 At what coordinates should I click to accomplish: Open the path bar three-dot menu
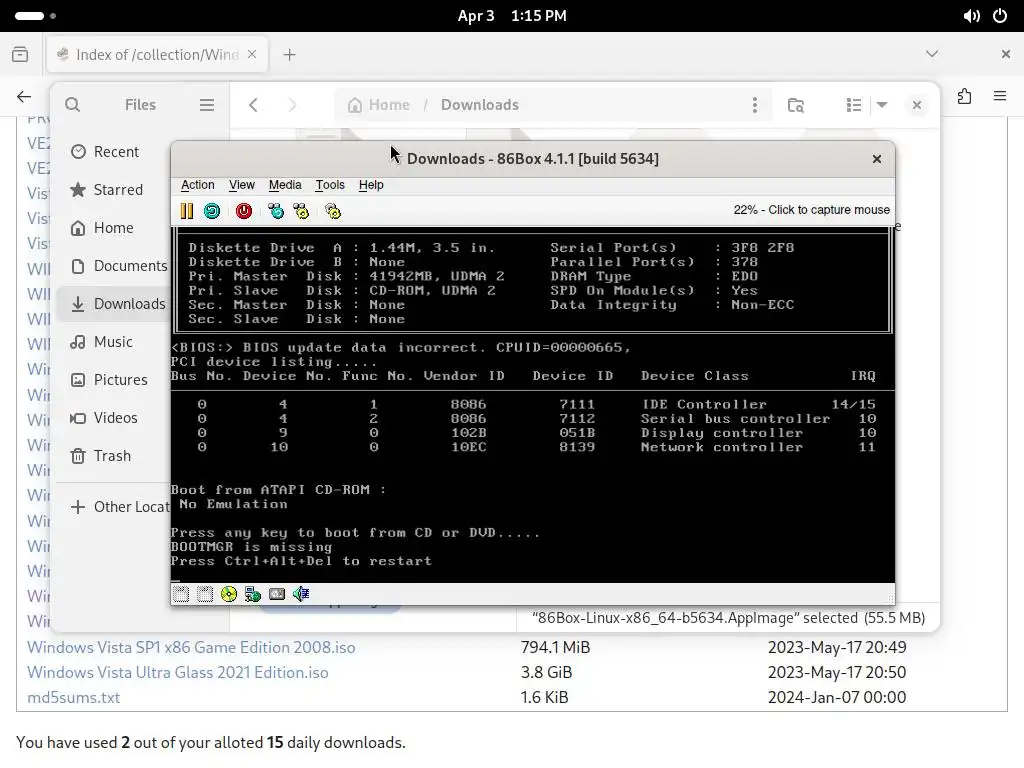(x=754, y=104)
